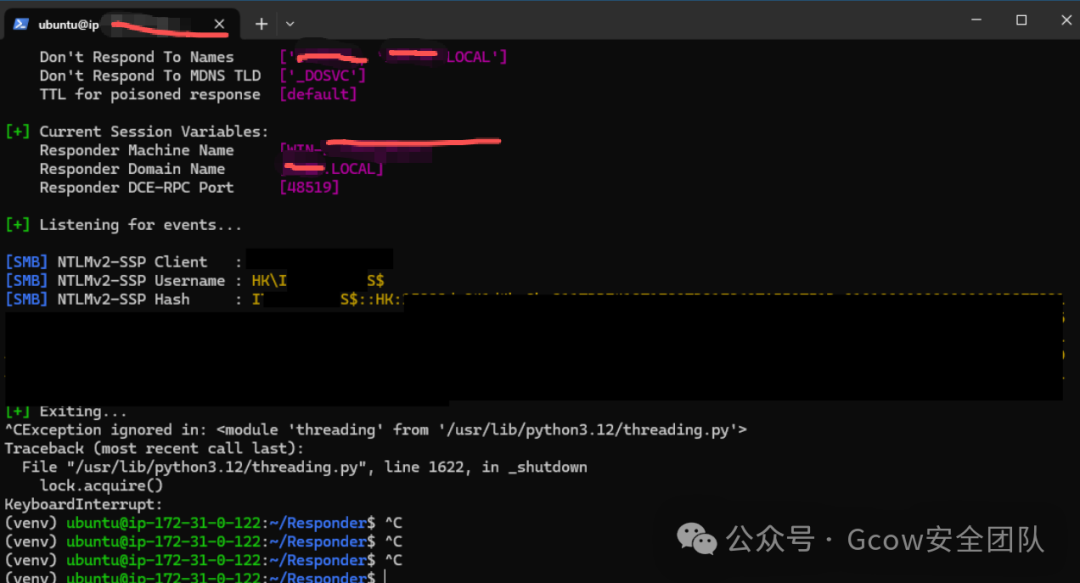Image resolution: width=1080 pixels, height=583 pixels.
Task: Click the "KeyboardInterrupt:" line
Action: [x=83, y=504]
